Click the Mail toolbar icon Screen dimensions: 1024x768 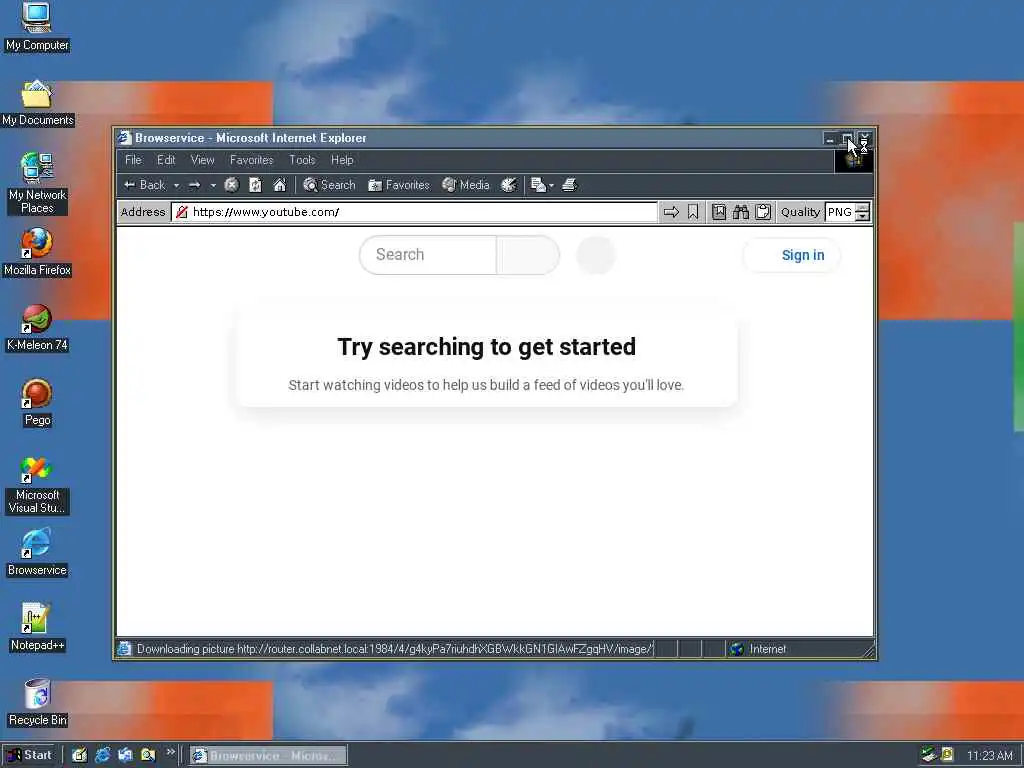pyautogui.click(x=538, y=185)
